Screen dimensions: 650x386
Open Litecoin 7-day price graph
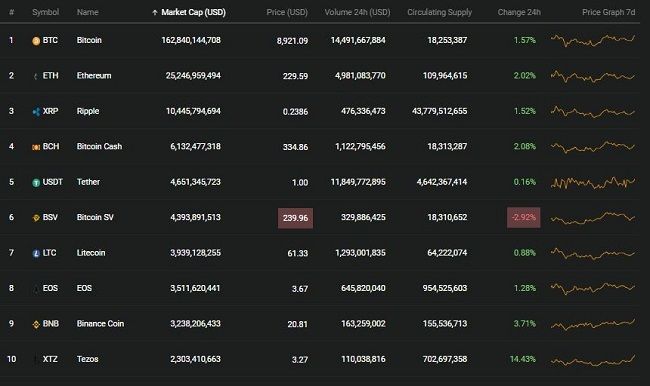593,253
